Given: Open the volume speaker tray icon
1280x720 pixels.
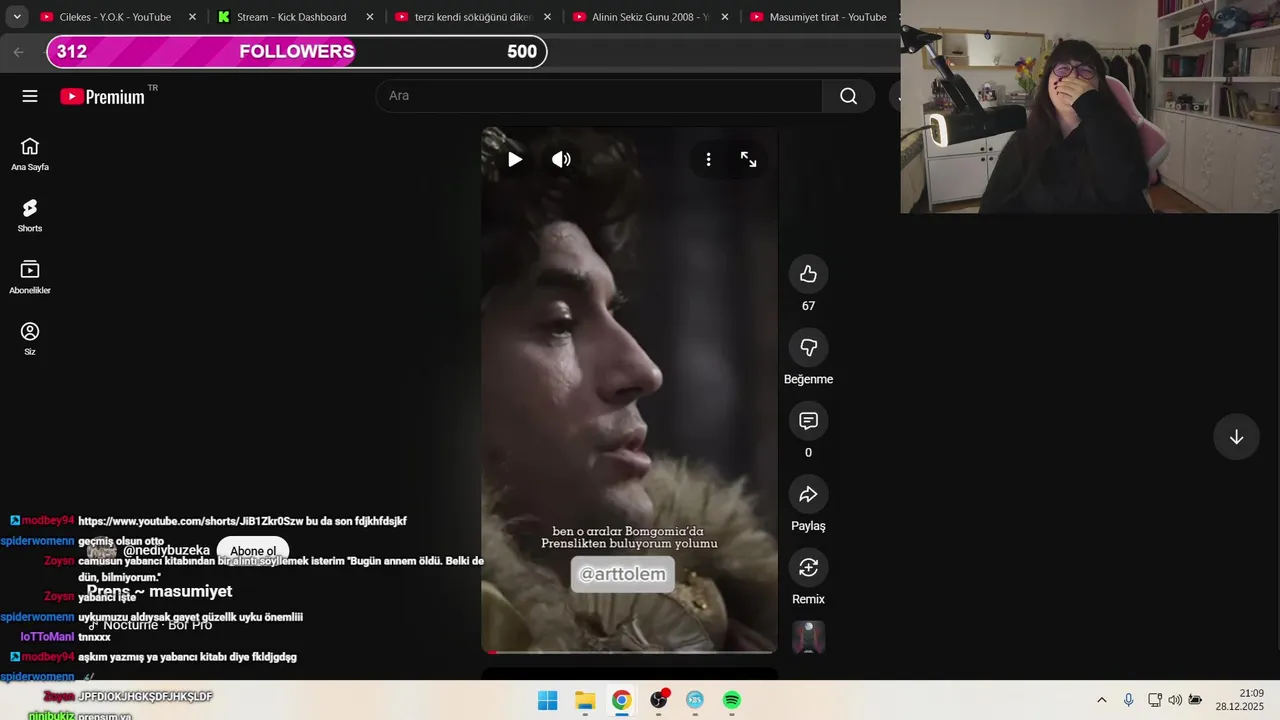Looking at the screenshot, I should tap(1175, 700).
